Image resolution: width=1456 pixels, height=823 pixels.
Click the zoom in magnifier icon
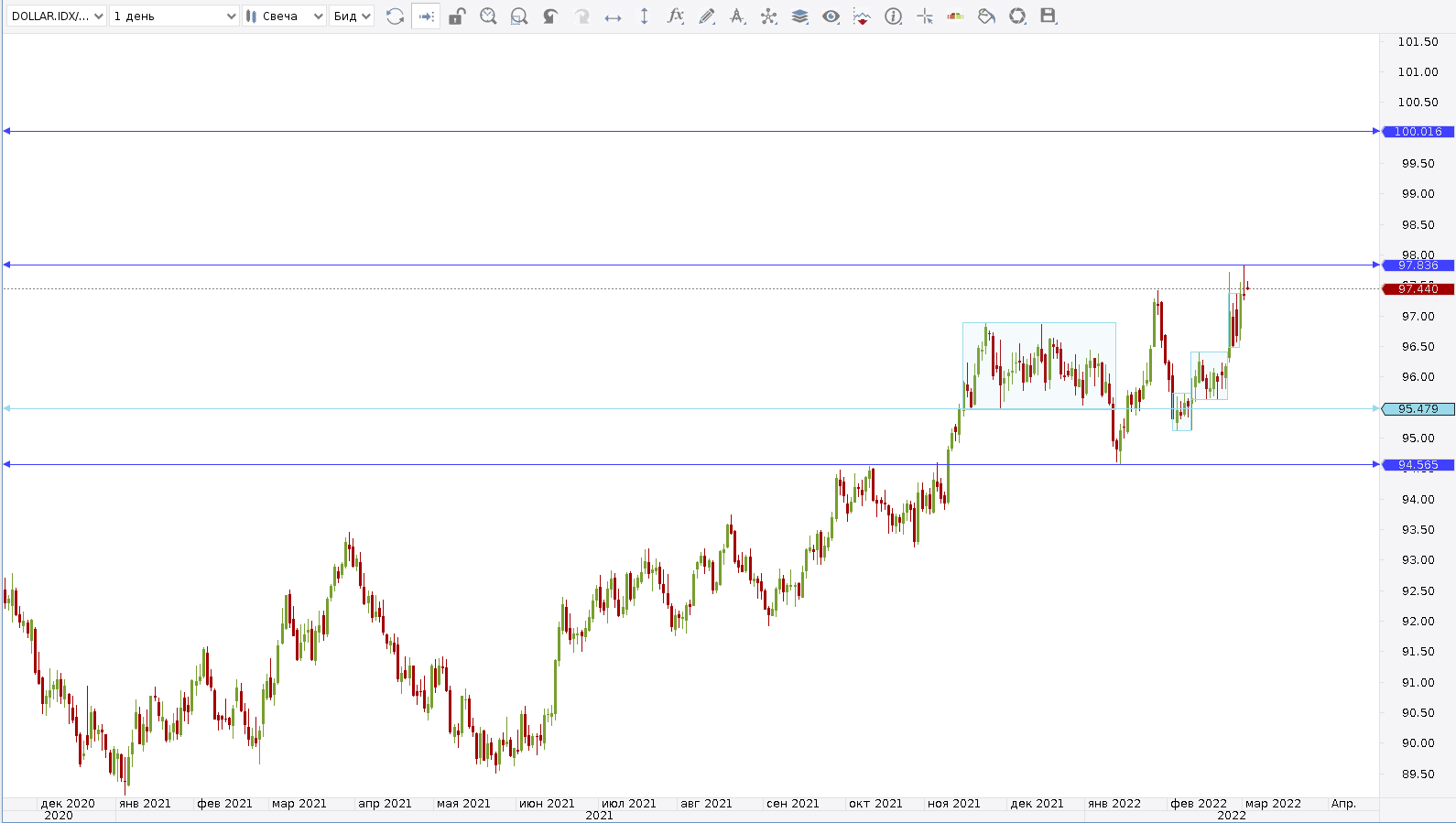(488, 16)
